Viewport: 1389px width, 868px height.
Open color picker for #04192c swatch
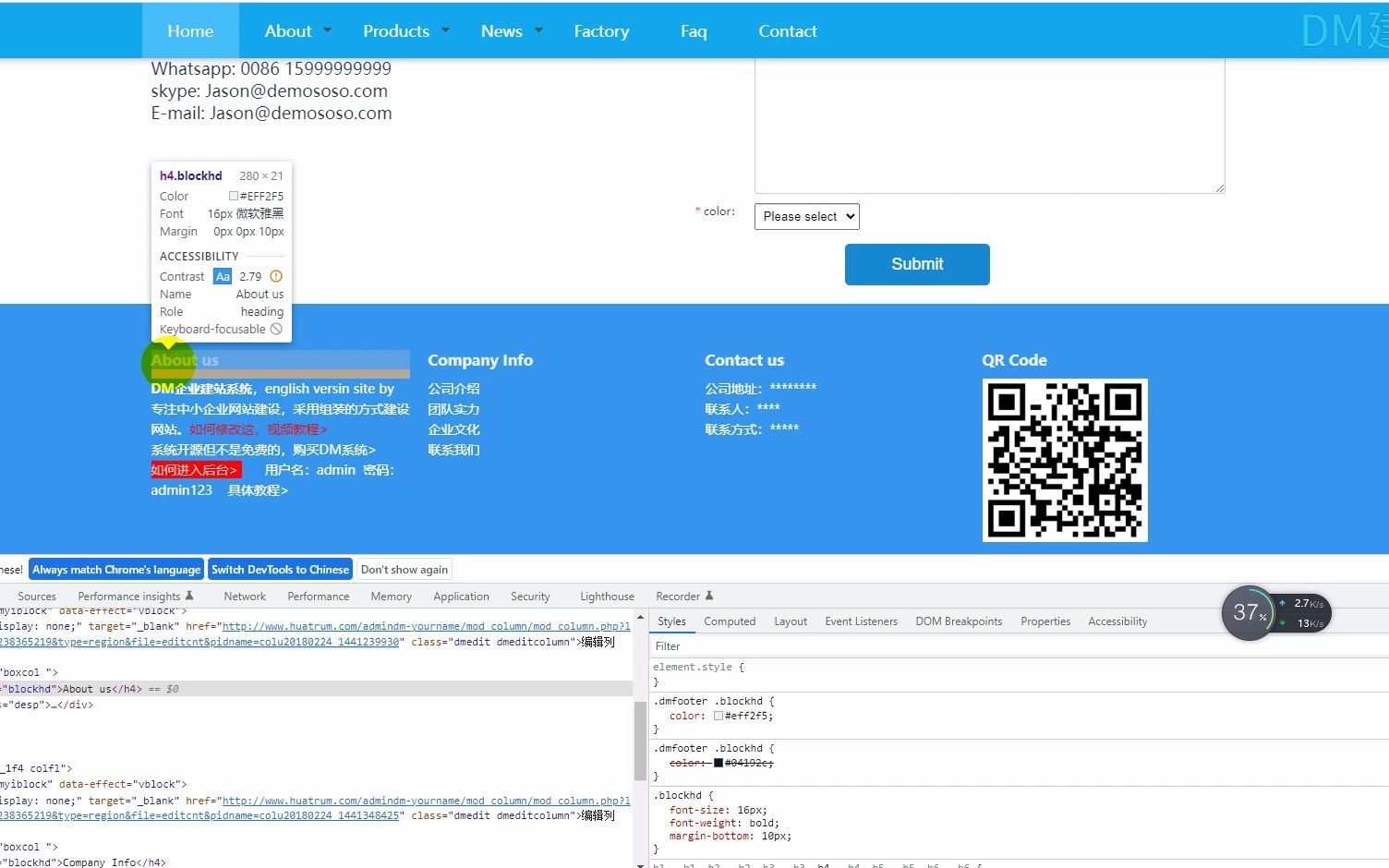click(719, 763)
